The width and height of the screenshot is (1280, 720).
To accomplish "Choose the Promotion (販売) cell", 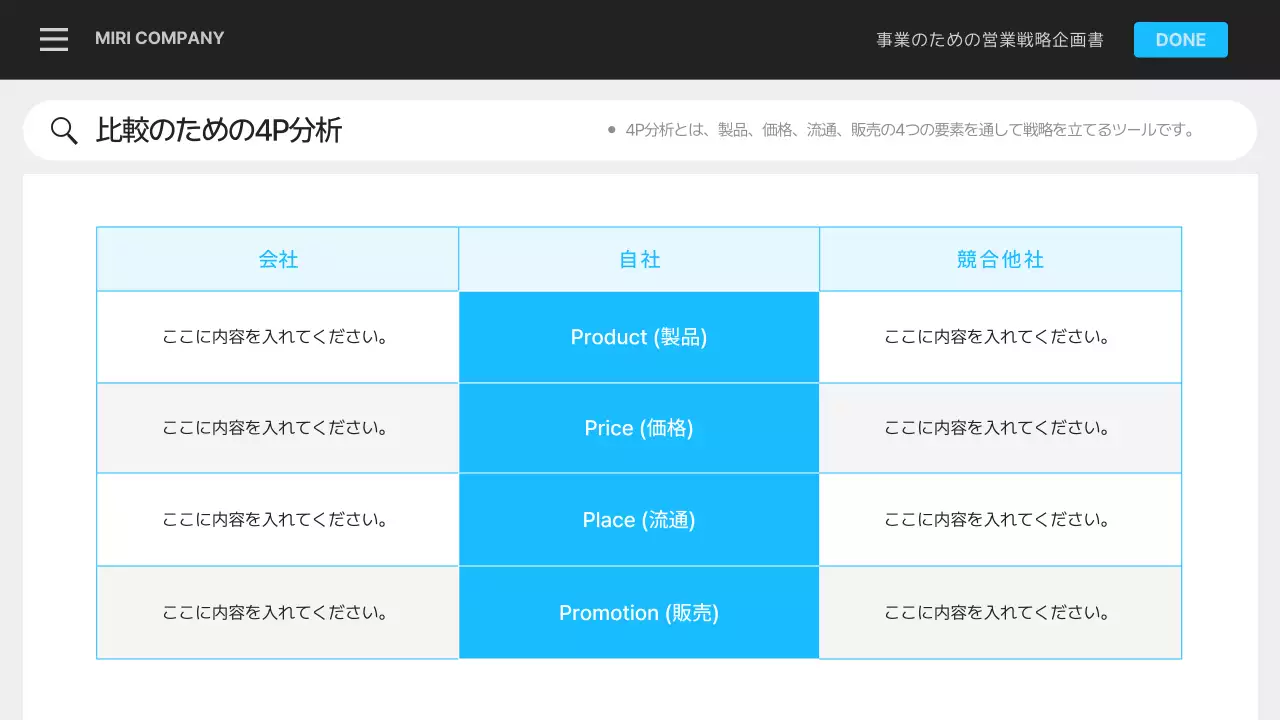I will point(639,613).
